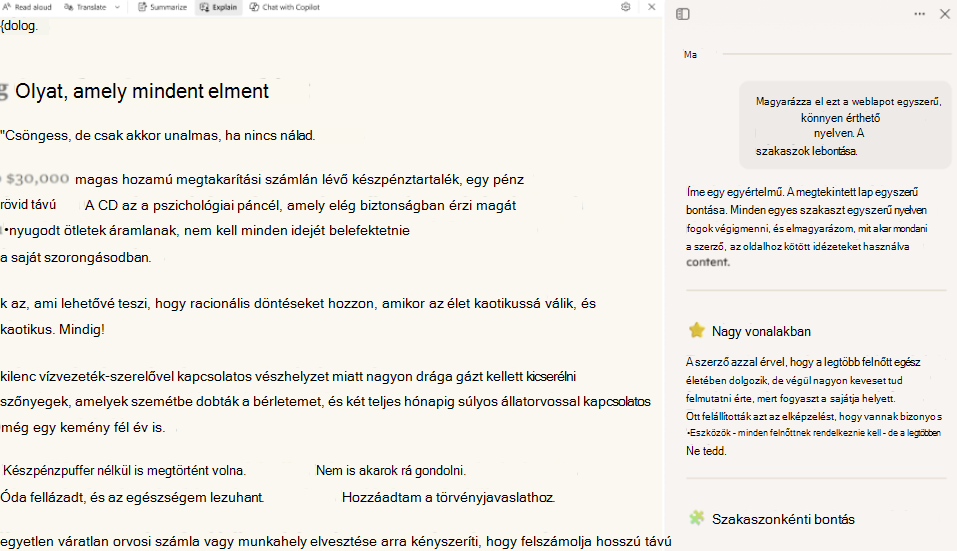Click the 'Ne tedd.' line in Copilot
This screenshot has width=957, height=551.
coord(706,451)
